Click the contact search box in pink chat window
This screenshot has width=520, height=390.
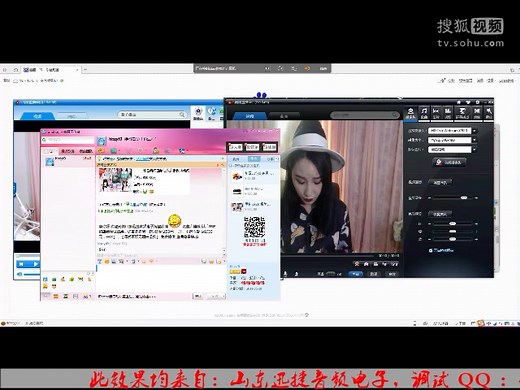click(68, 140)
